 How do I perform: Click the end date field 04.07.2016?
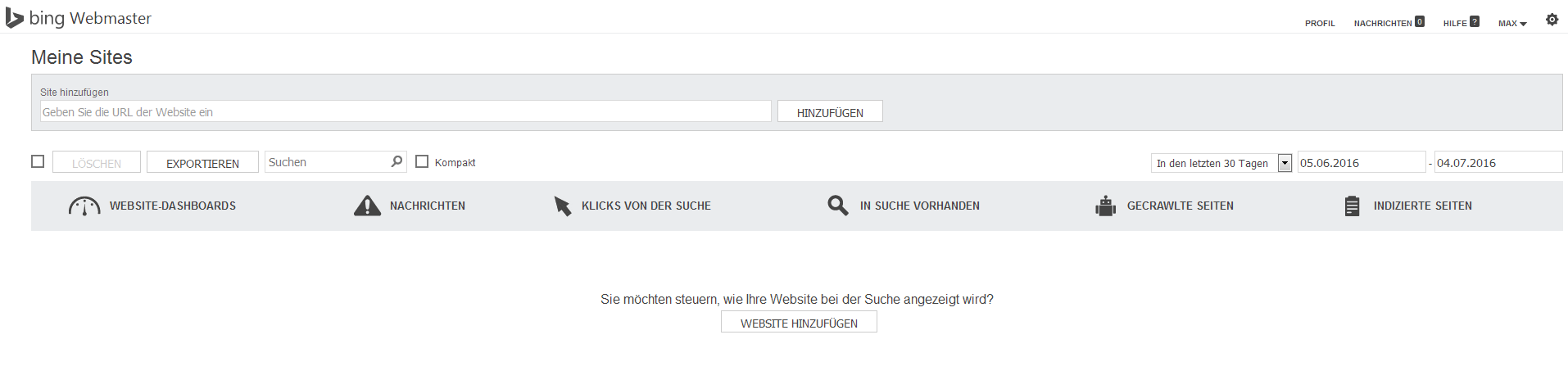point(1498,162)
